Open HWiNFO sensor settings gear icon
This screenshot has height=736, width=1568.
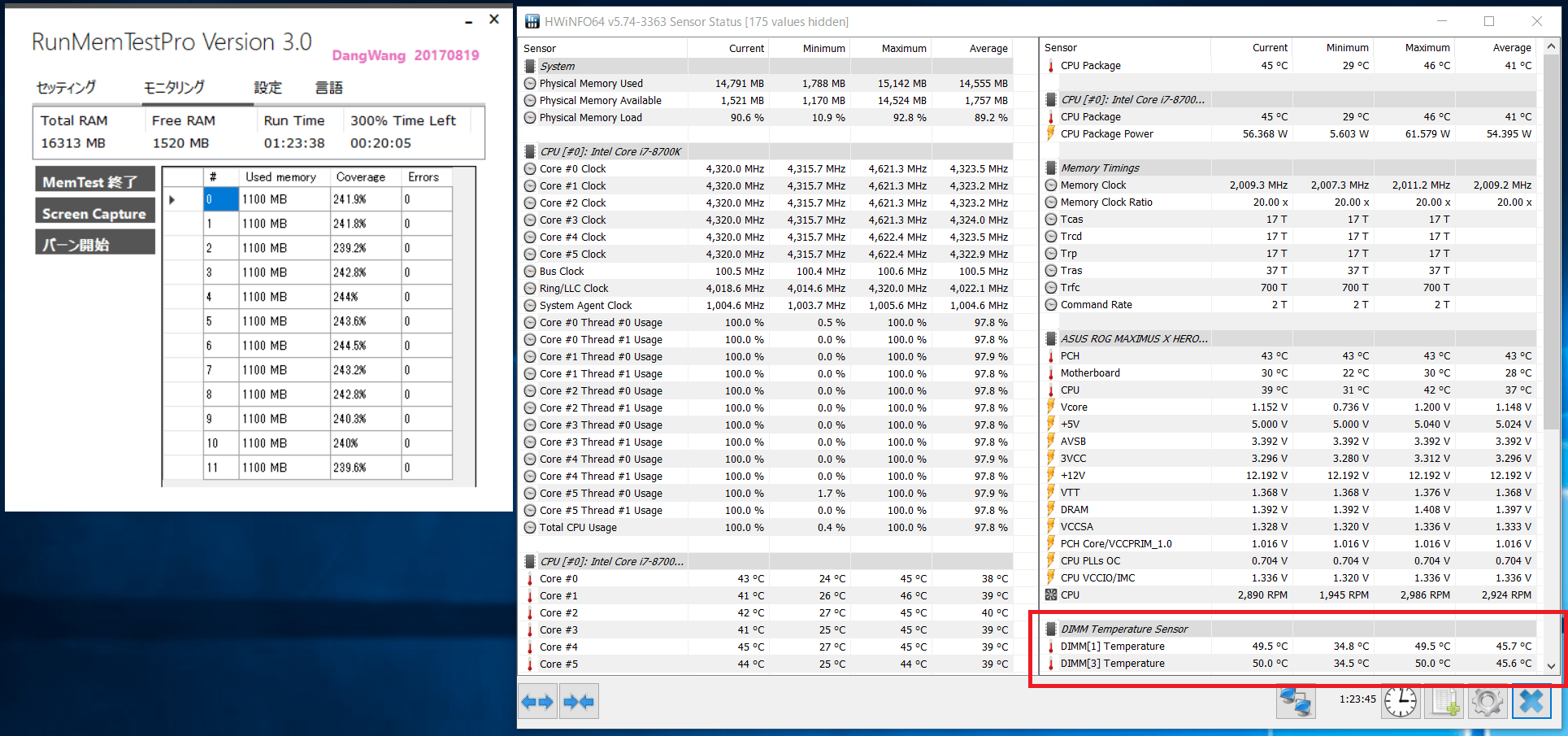coord(1488,701)
